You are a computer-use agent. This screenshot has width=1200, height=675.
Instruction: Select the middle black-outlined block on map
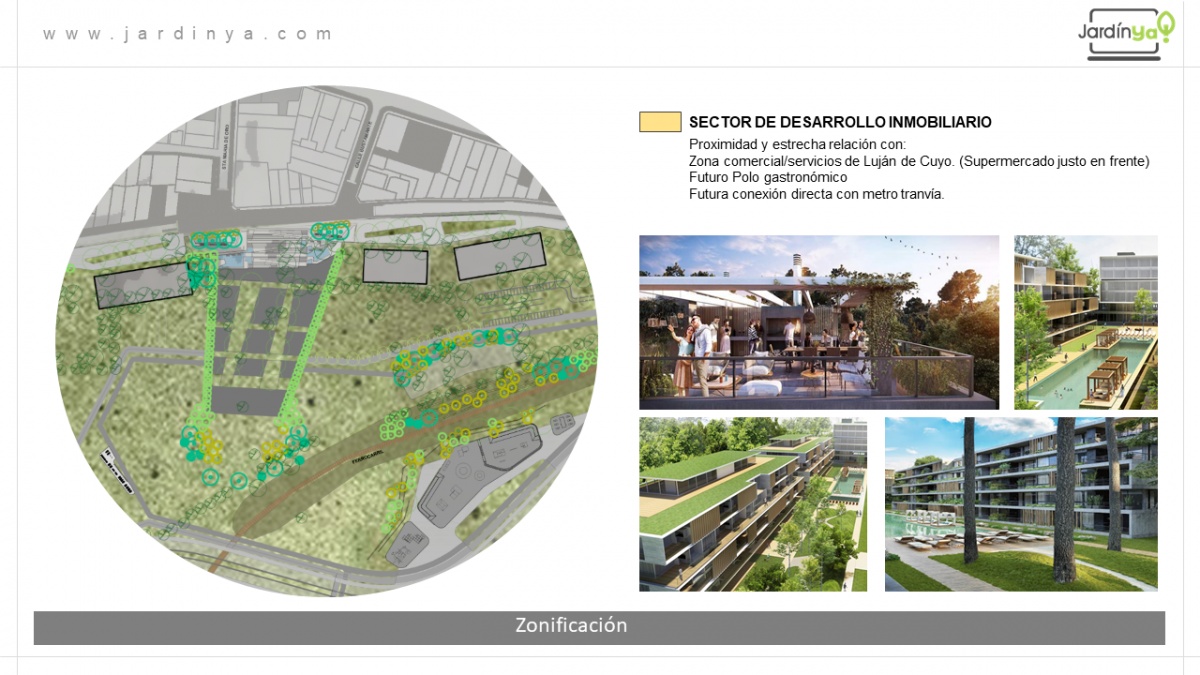click(395, 265)
